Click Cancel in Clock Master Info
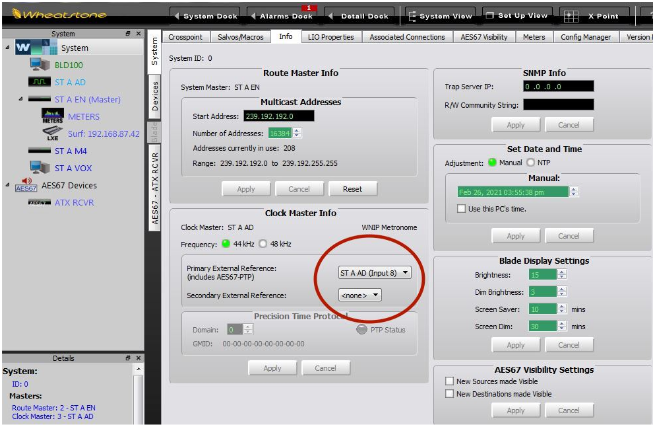The image size is (659, 428). click(x=325, y=368)
